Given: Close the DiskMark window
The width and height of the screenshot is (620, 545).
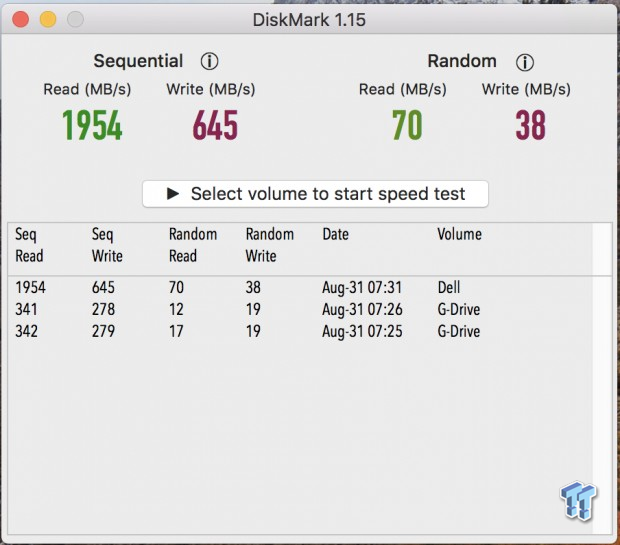Looking at the screenshot, I should tap(21, 19).
